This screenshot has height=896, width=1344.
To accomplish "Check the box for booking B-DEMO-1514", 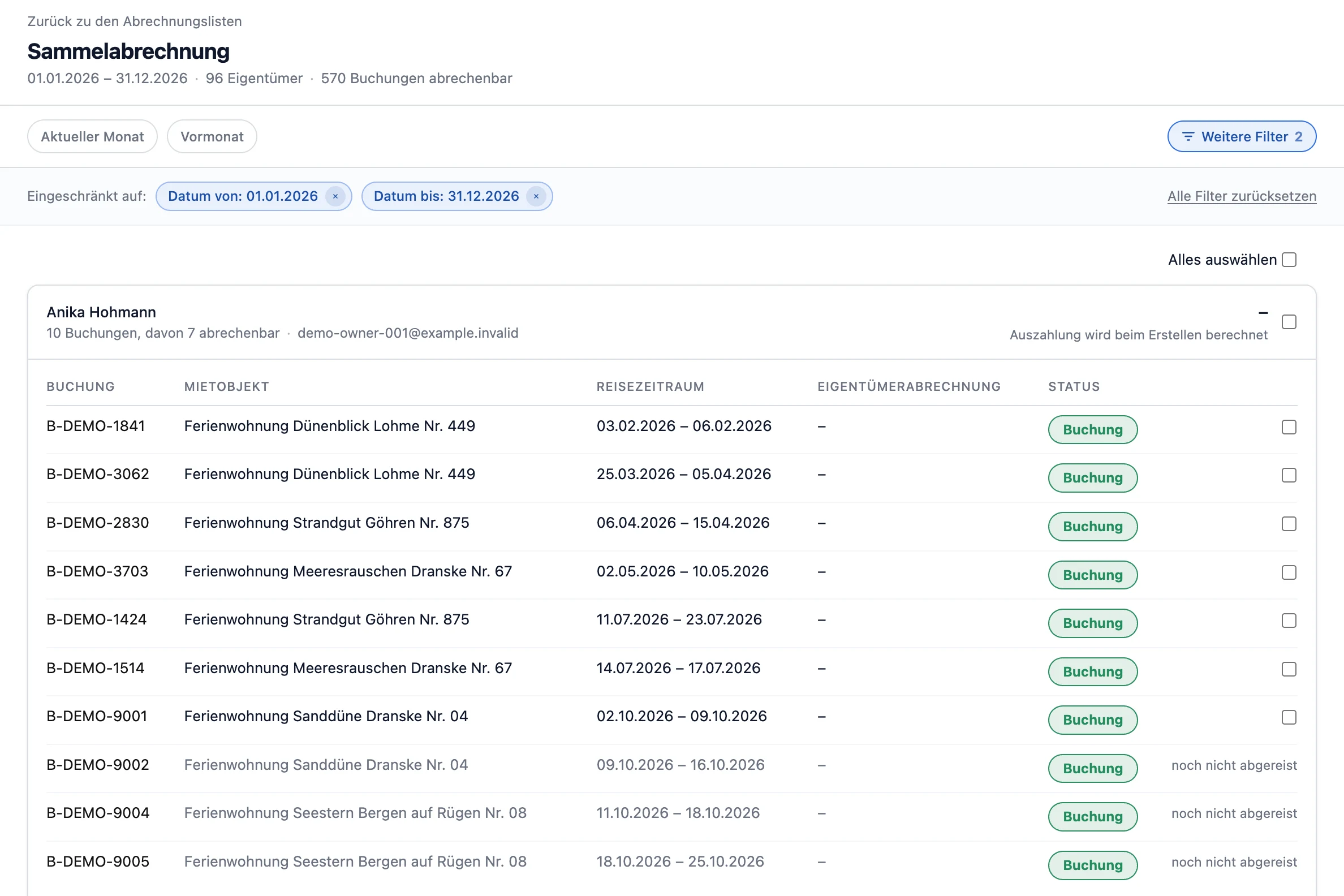I will pyautogui.click(x=1289, y=669).
